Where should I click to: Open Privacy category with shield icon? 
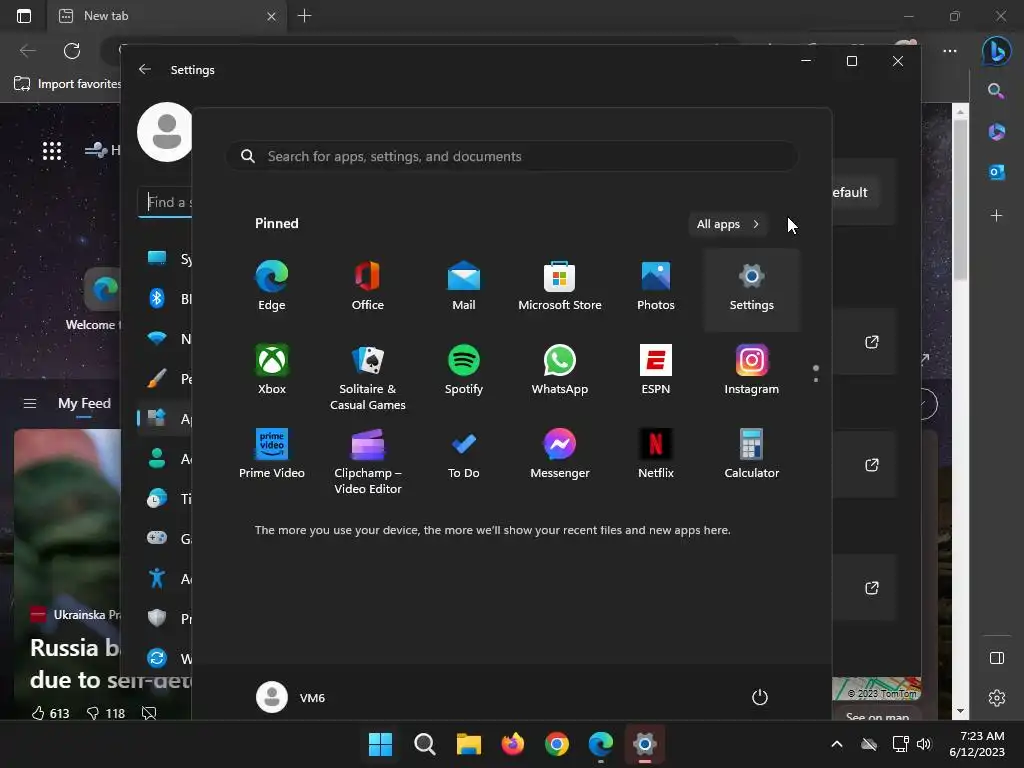tap(165, 618)
